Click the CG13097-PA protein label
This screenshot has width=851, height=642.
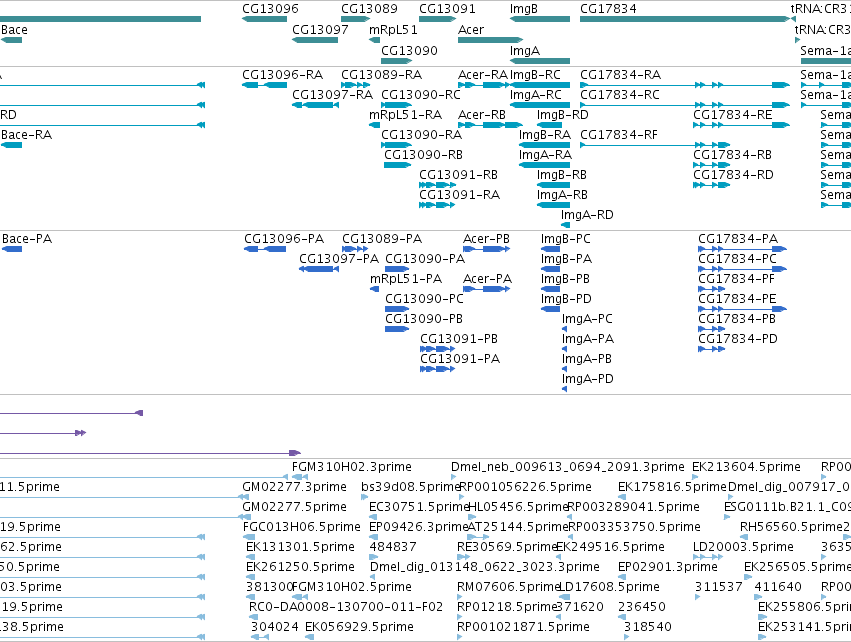point(339,259)
